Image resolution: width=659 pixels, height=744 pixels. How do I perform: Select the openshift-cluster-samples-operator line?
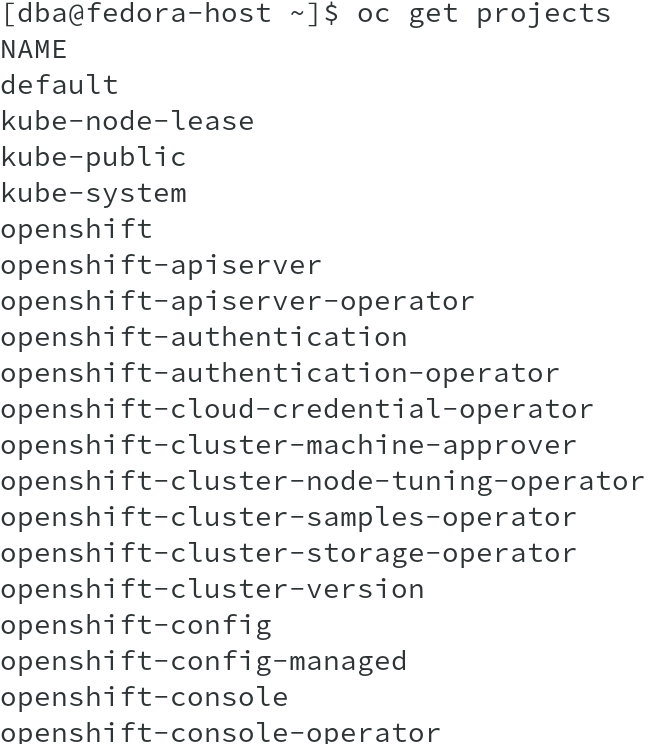pos(288,518)
